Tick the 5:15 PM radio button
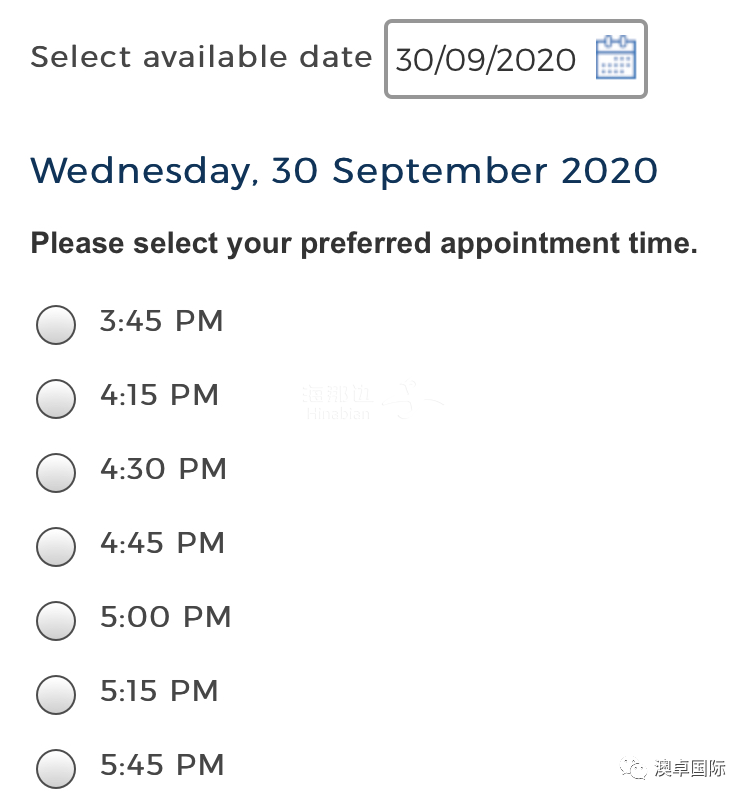This screenshot has height=801, width=750. [x=56, y=695]
